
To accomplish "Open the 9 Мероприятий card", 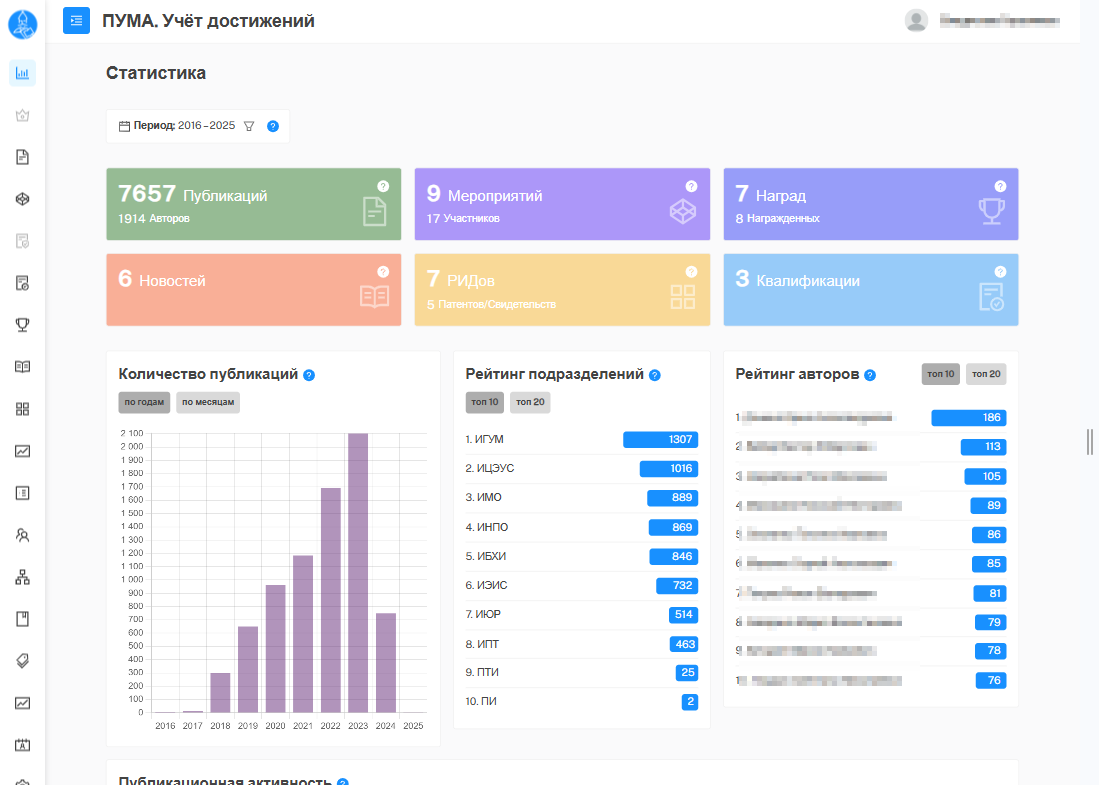I will point(562,204).
